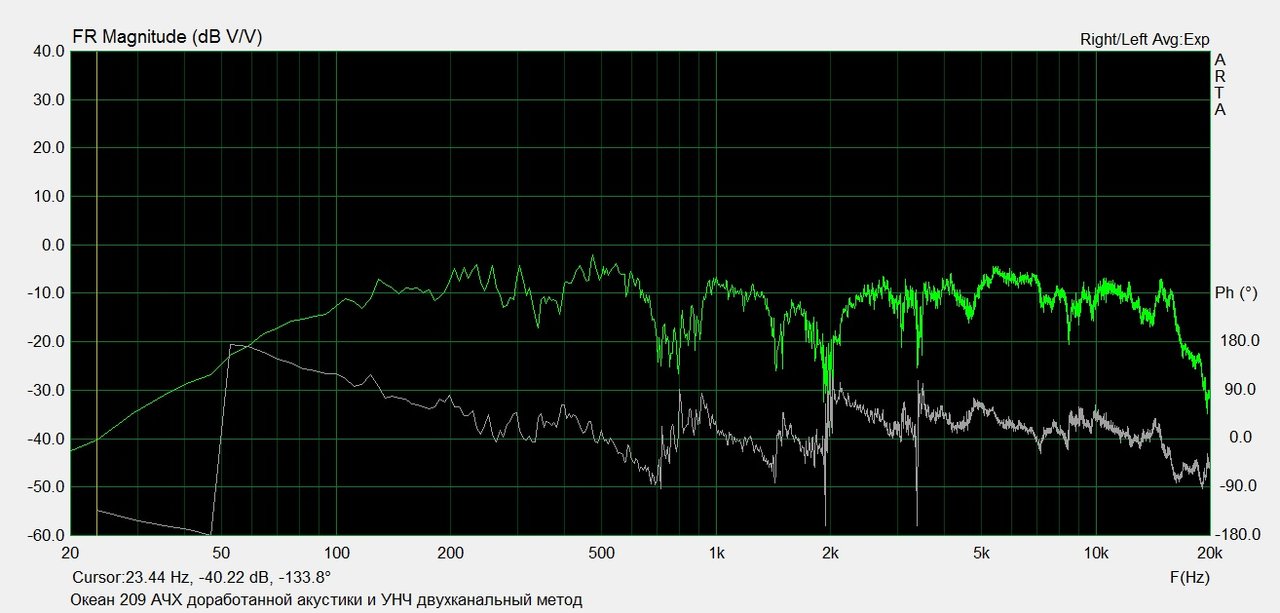Click the "10k" frequency axis tick
Image resolution: width=1280 pixels, height=613 pixels.
point(1096,554)
